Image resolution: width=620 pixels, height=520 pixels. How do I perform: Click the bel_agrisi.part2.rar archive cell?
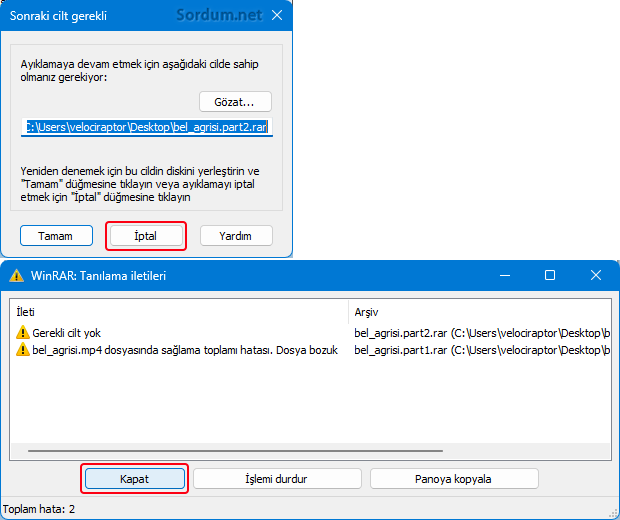tap(482, 333)
